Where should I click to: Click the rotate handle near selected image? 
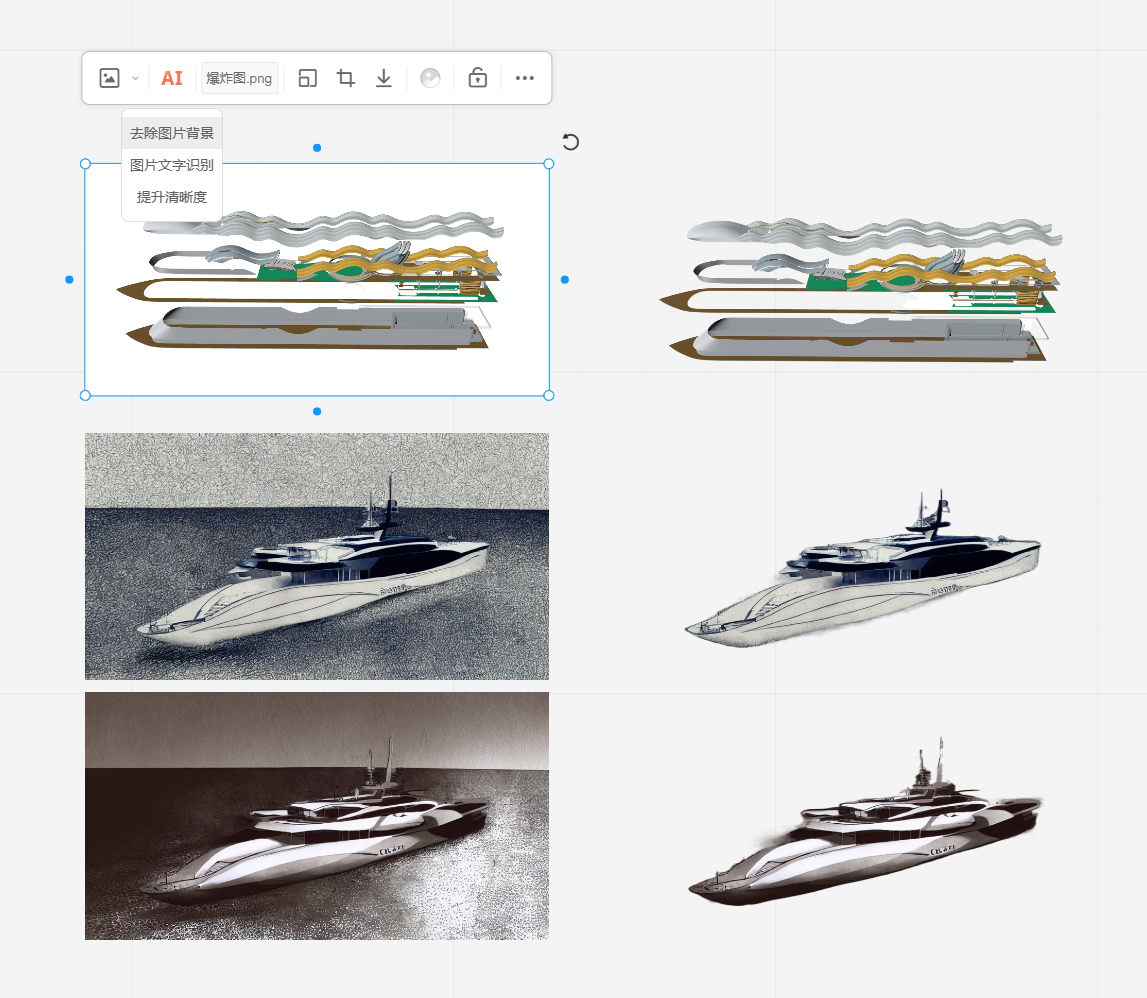[x=571, y=142]
